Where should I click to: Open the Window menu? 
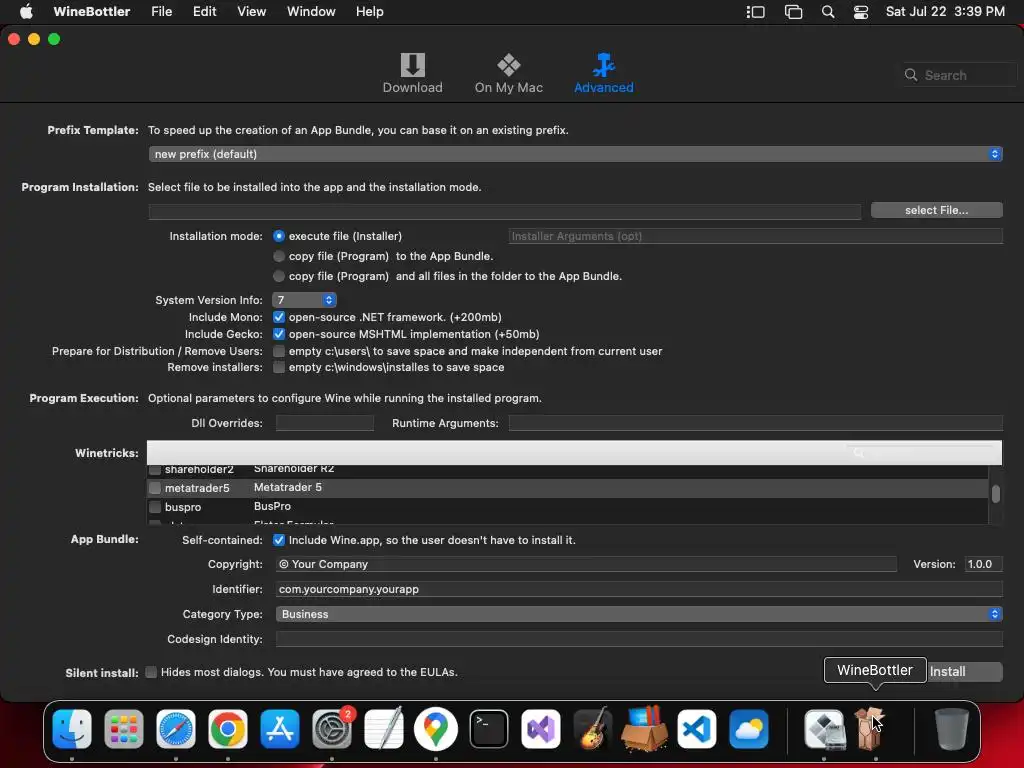point(311,12)
